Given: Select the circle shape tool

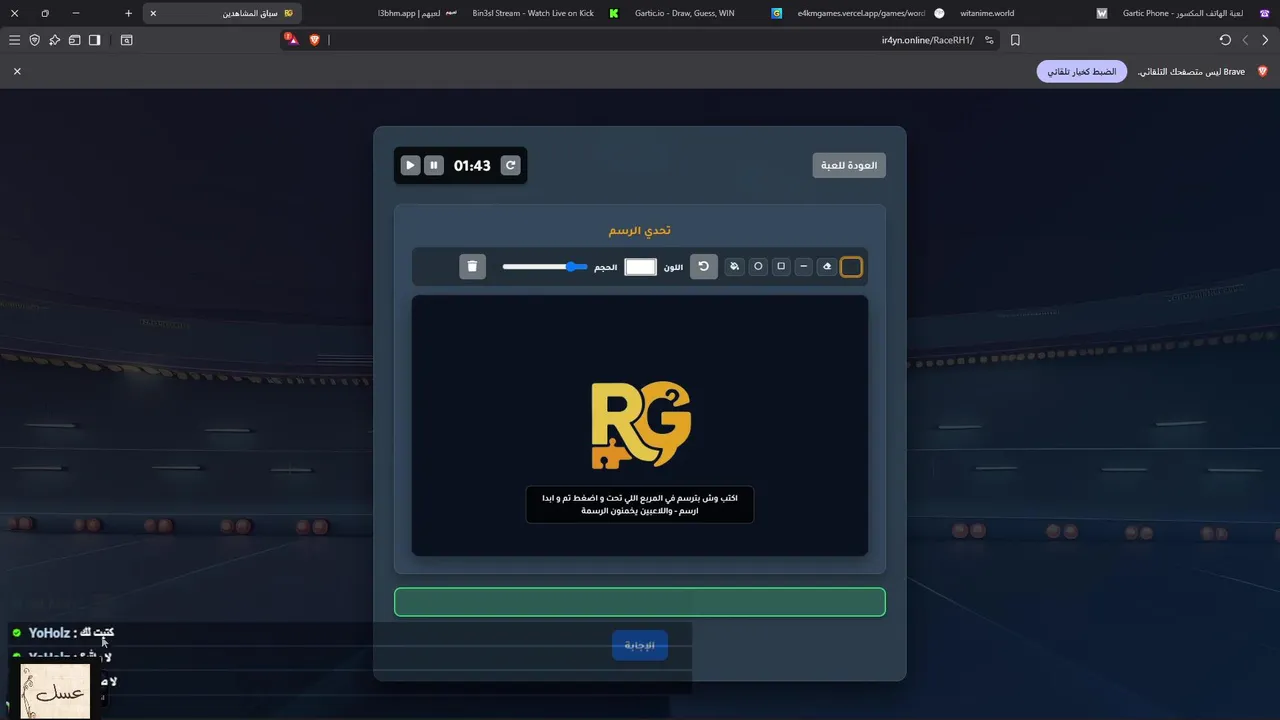Looking at the screenshot, I should pyautogui.click(x=758, y=266).
